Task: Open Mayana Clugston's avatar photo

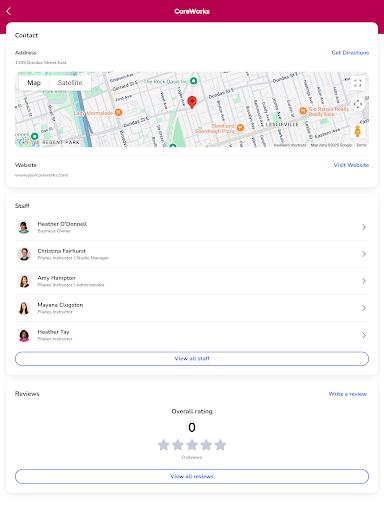Action: coord(24,308)
